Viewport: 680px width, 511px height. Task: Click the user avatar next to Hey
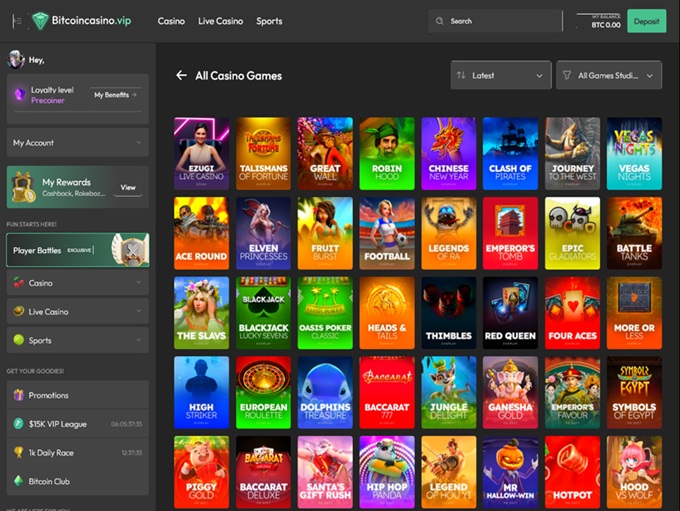[x=16, y=60]
